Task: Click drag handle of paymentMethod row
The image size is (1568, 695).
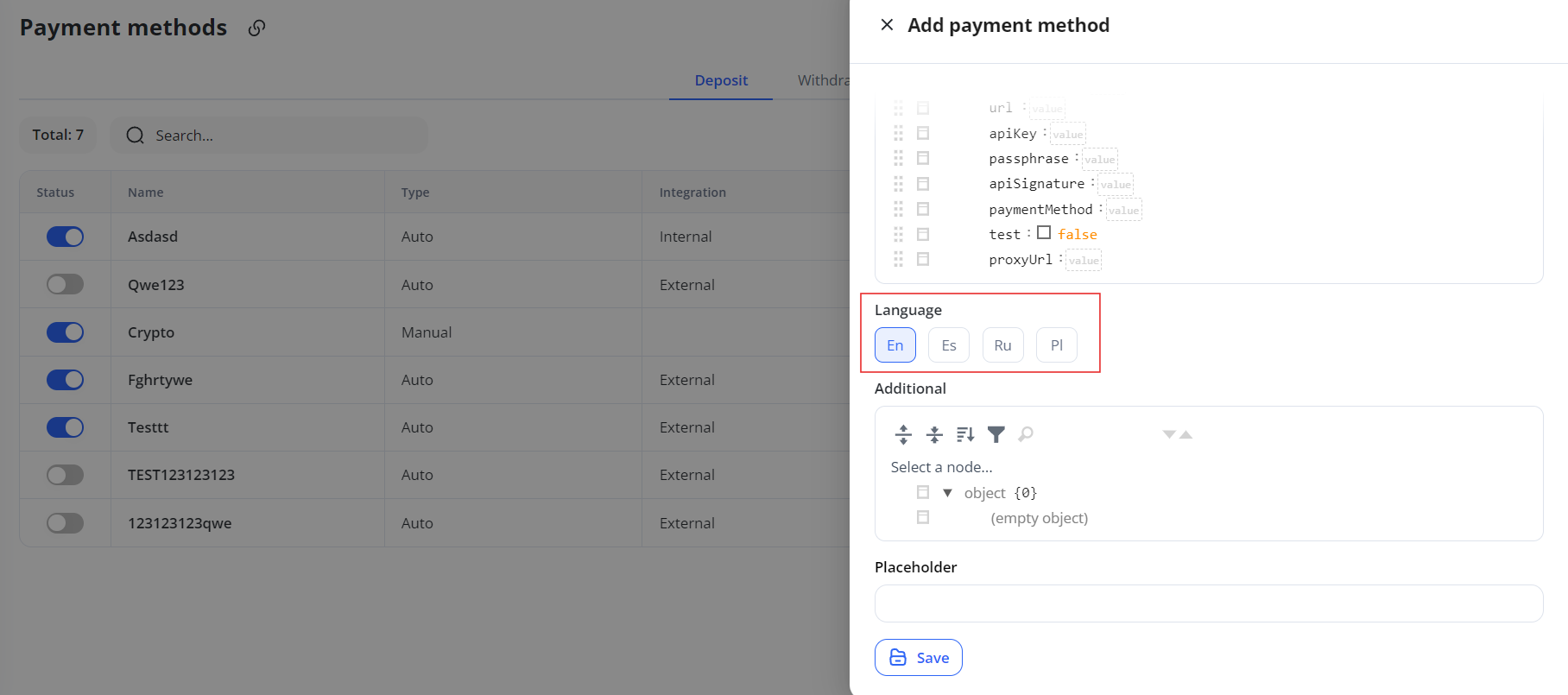Action: click(899, 209)
